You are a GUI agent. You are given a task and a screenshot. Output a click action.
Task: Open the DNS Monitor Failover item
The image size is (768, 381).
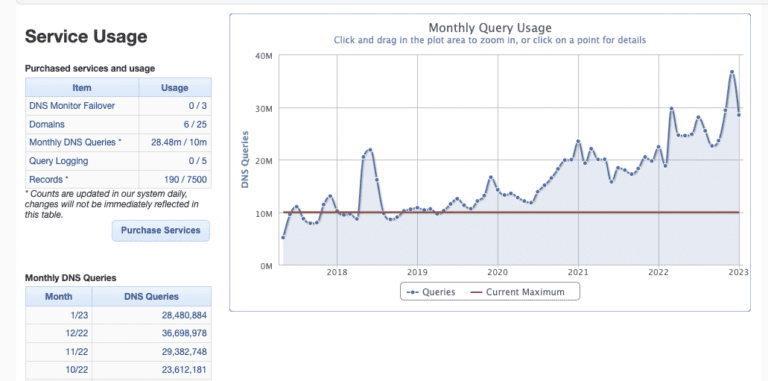(x=72, y=106)
